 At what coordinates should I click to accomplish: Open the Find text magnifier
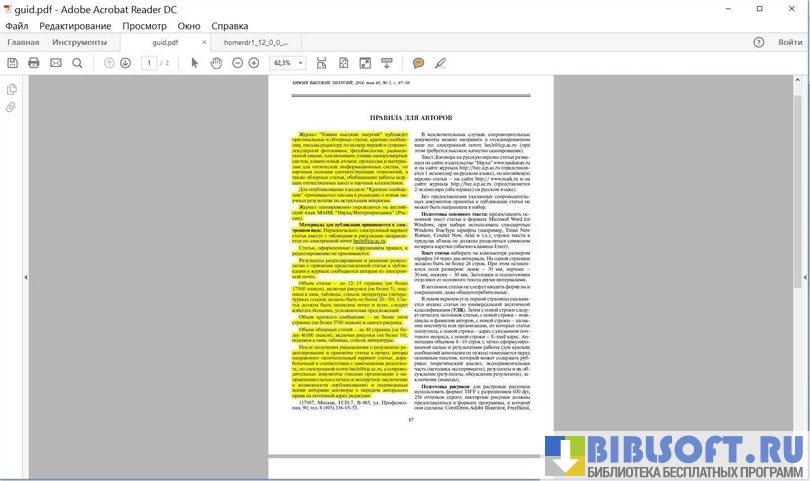click(x=78, y=63)
